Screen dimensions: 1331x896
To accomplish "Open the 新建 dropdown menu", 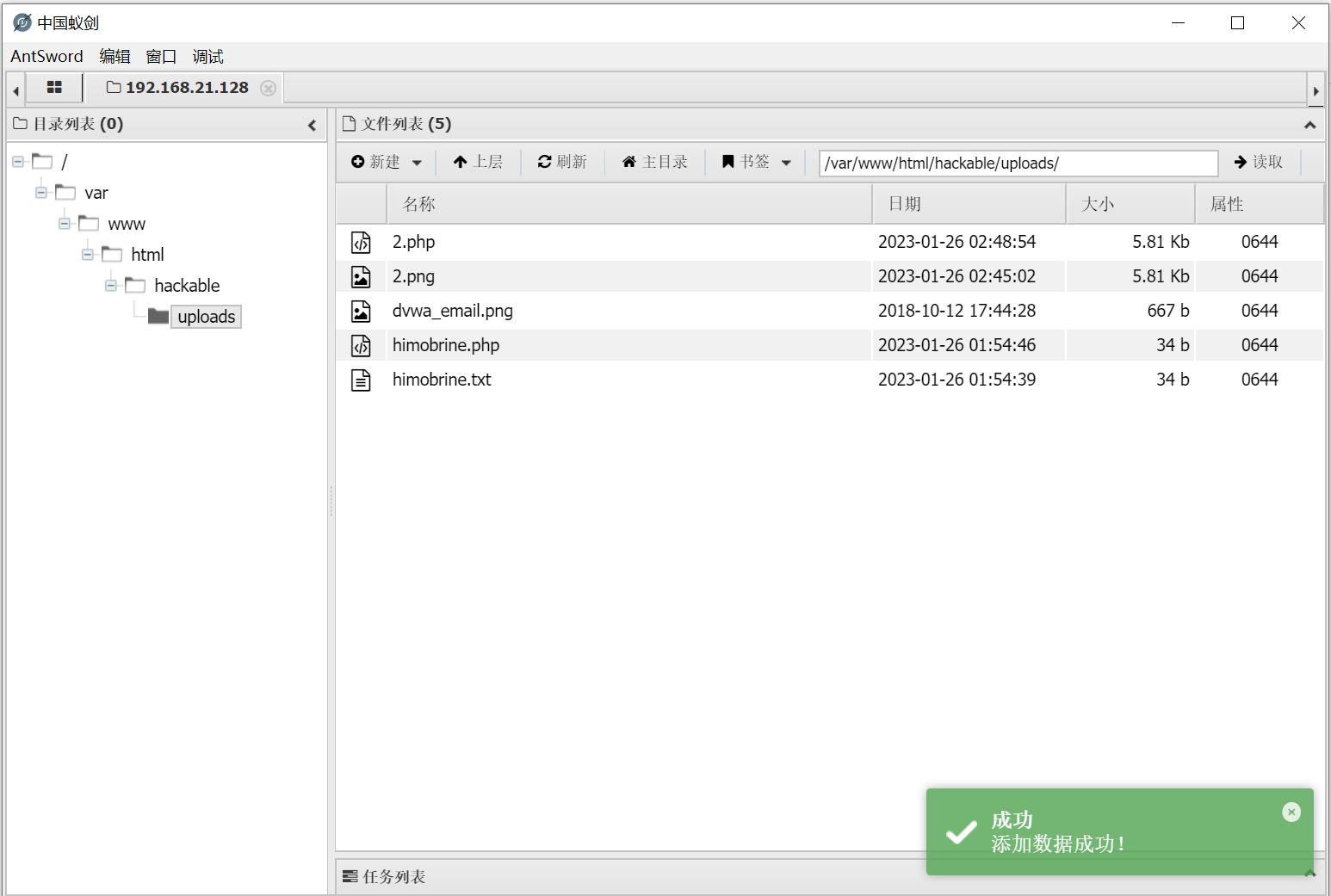I will (387, 162).
